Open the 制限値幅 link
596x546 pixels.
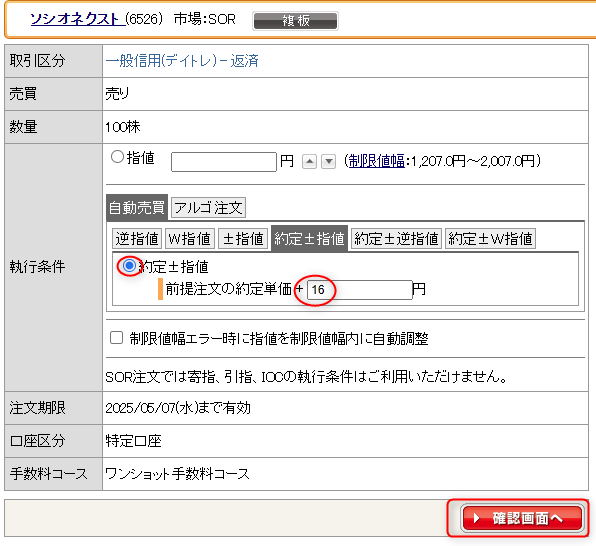point(377,161)
